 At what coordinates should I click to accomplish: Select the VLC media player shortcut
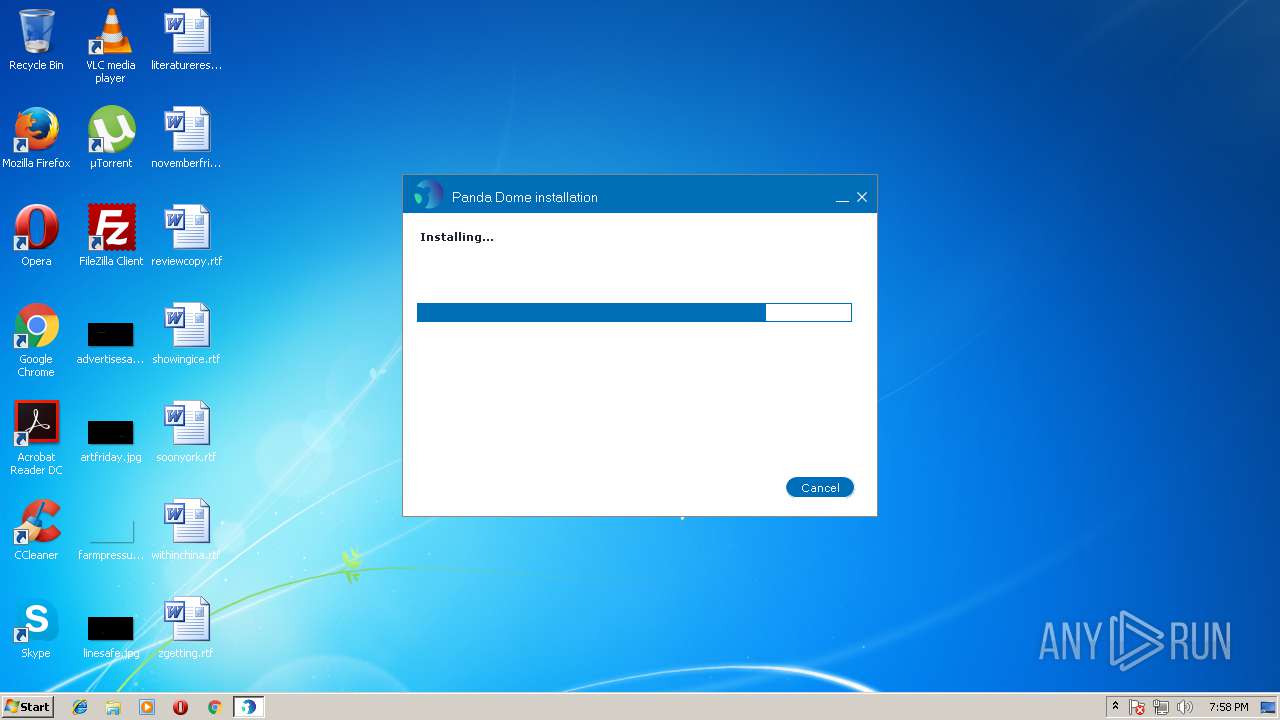tap(110, 46)
